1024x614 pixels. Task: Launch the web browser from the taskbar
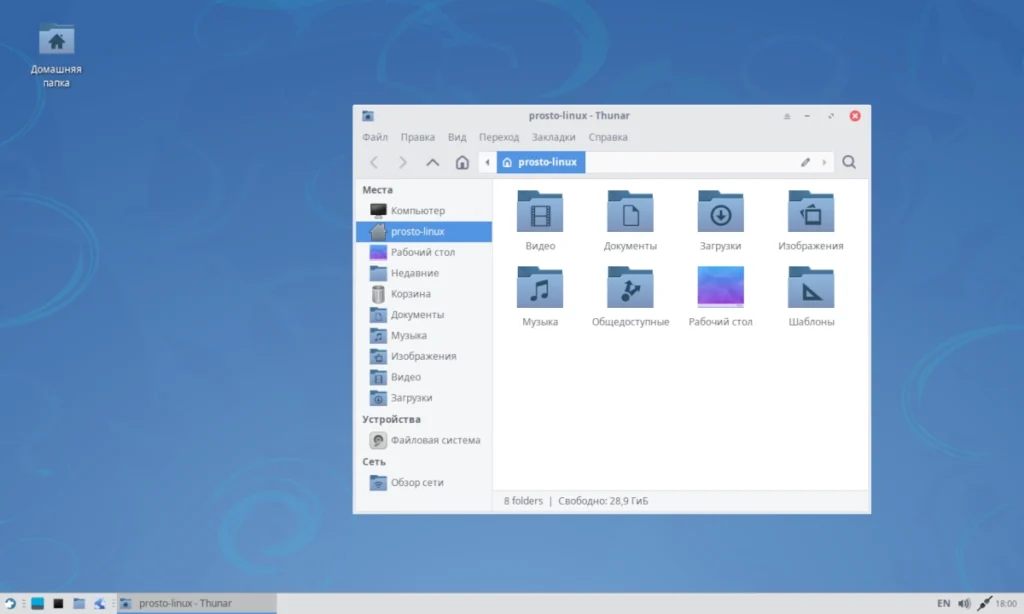pyautogui.click(x=100, y=604)
